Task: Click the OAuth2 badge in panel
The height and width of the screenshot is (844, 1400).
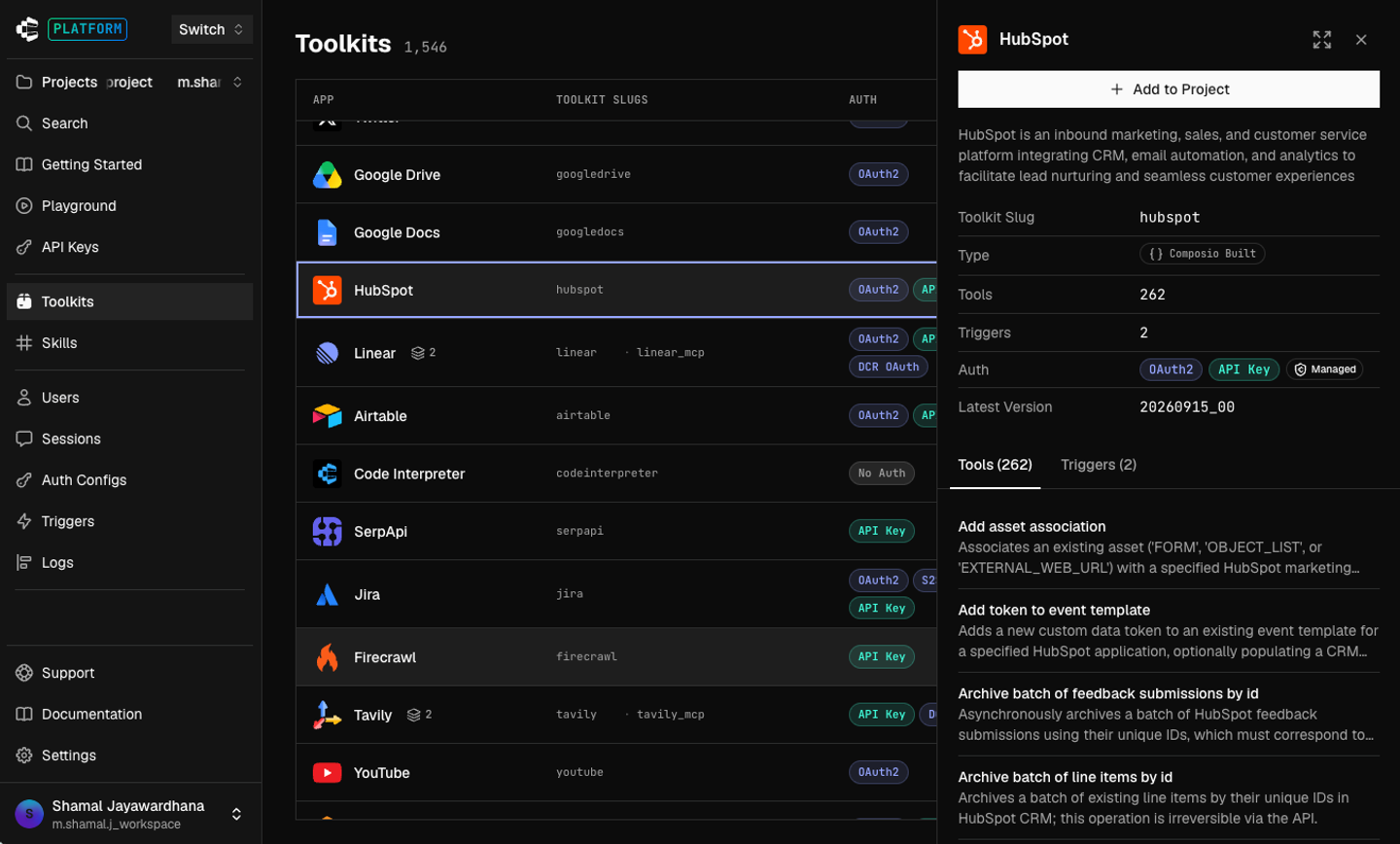Action: coord(1171,369)
